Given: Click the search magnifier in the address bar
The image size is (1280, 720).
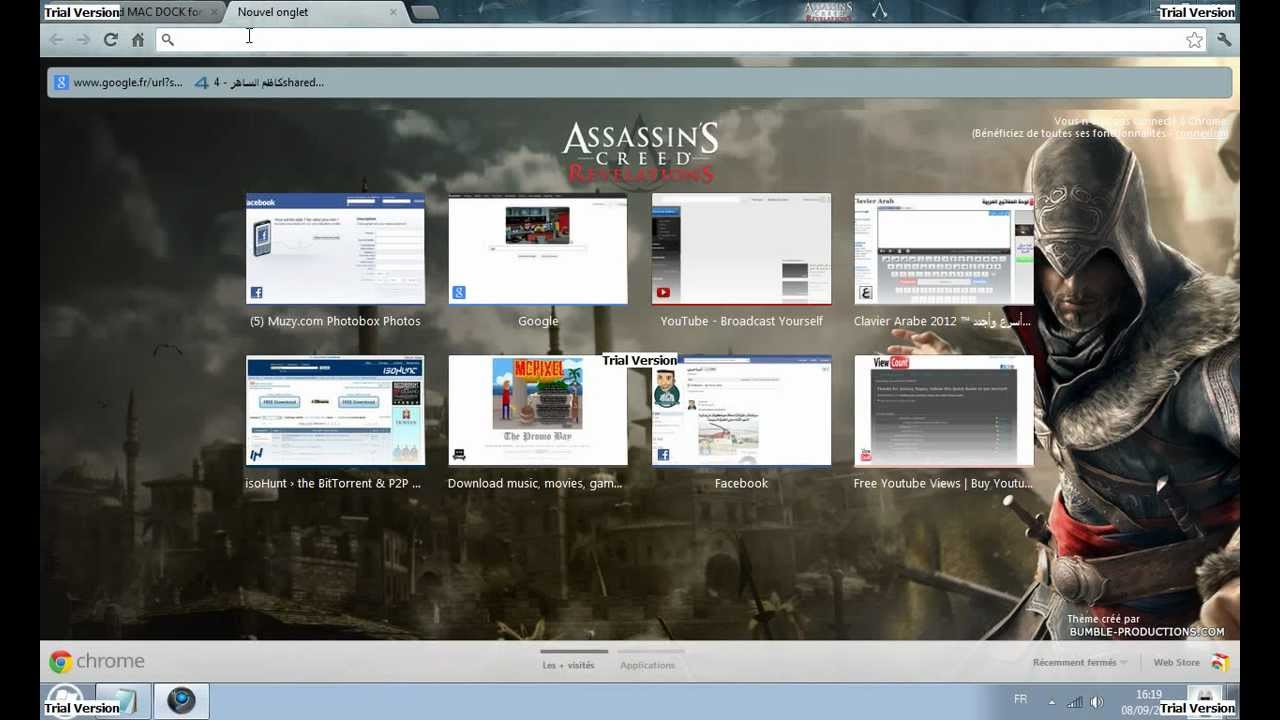Looking at the screenshot, I should pyautogui.click(x=167, y=40).
